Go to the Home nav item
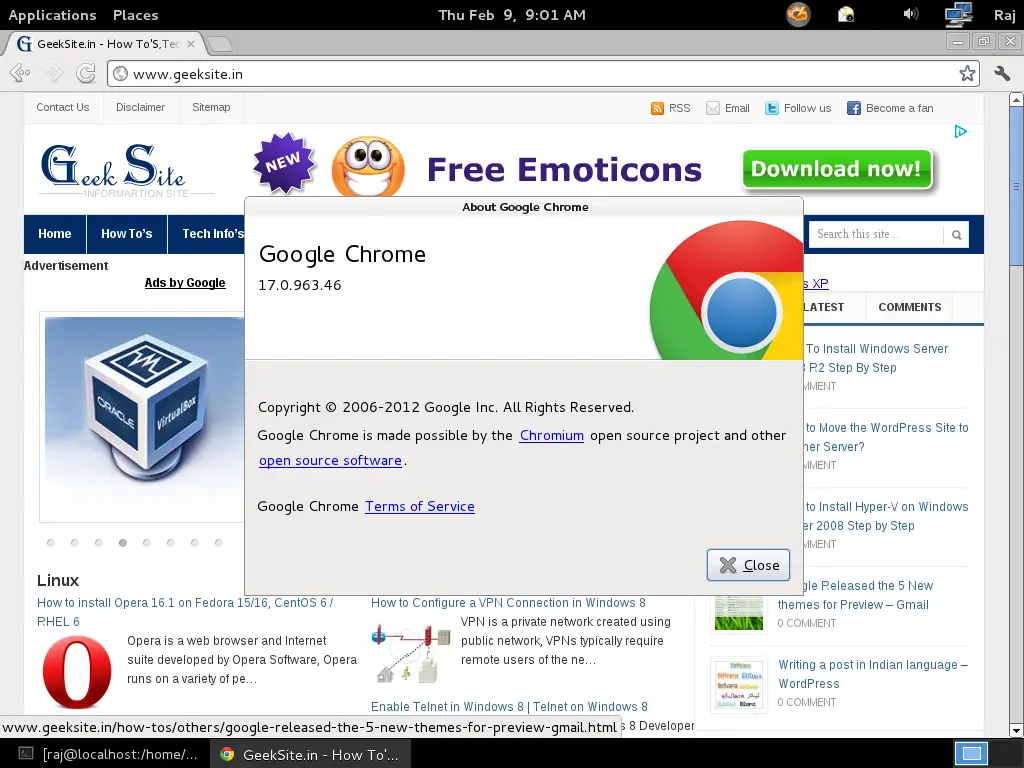Viewport: 1024px width, 768px height. tap(55, 234)
